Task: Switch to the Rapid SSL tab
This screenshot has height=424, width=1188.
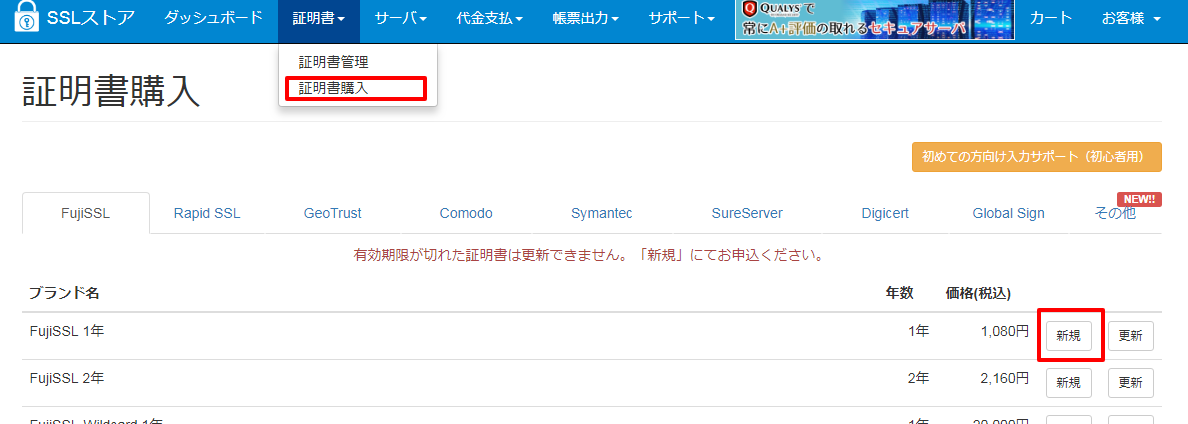Action: click(207, 214)
